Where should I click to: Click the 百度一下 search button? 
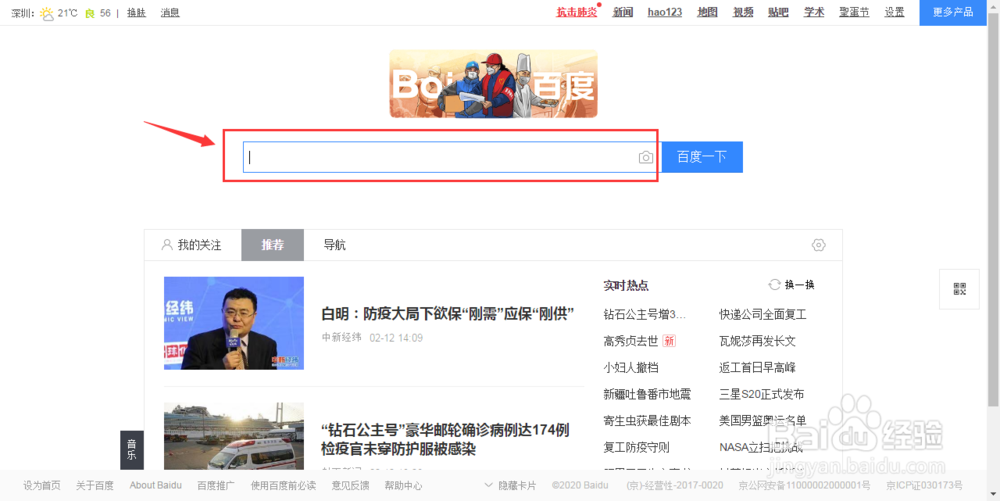702,157
